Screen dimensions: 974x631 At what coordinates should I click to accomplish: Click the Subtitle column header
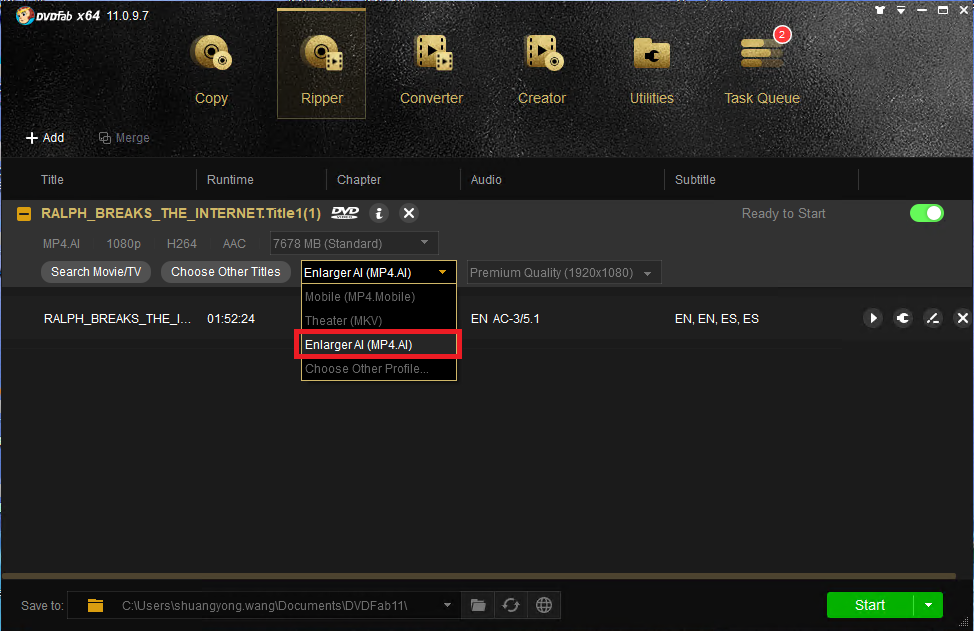tap(695, 179)
